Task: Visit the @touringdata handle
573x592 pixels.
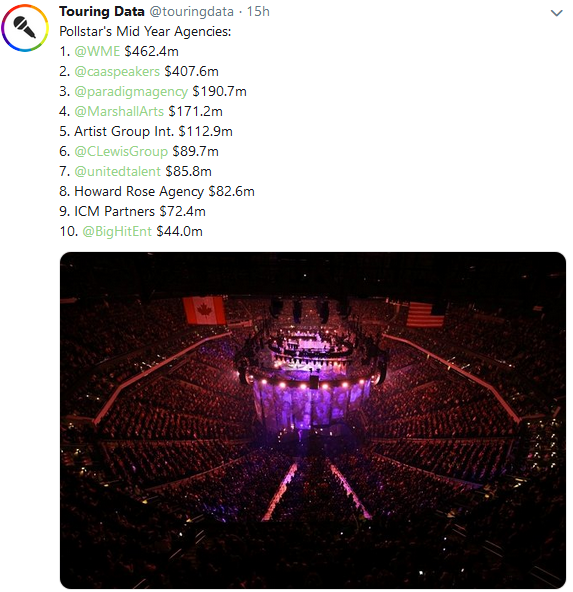Action: [191, 12]
